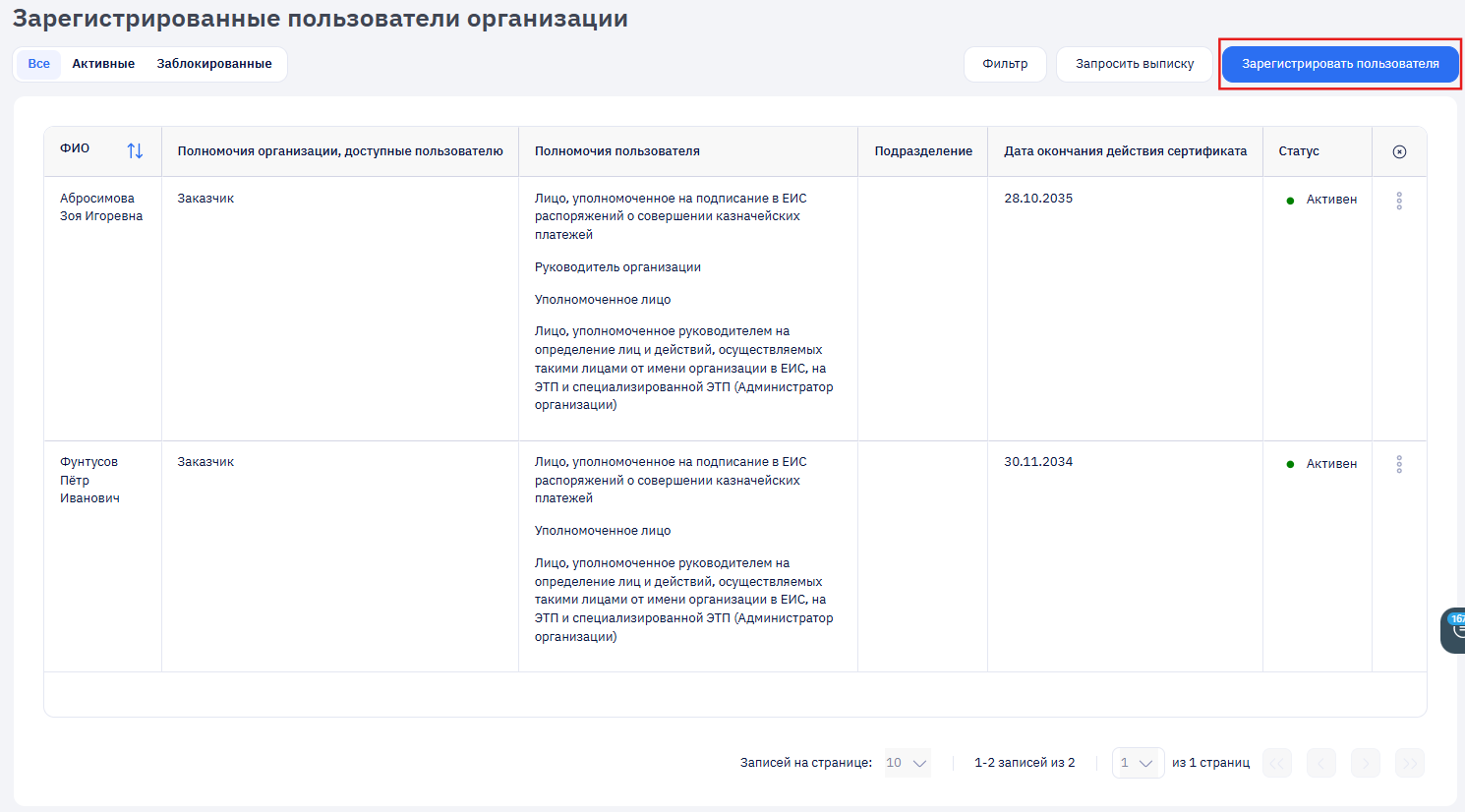Go to the first page
The height and width of the screenshot is (812, 1465).
(x=1277, y=763)
